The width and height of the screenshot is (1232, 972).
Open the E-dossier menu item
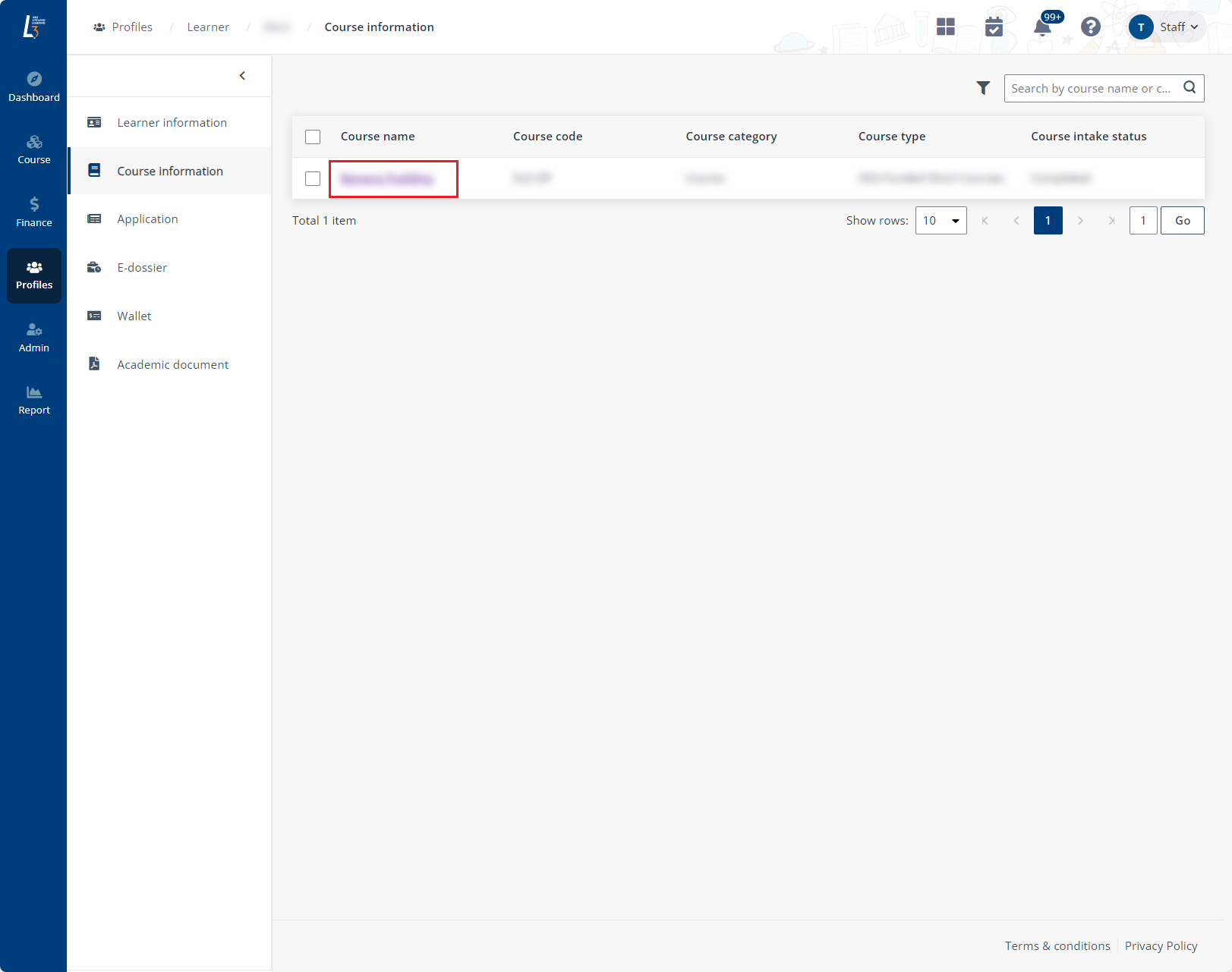pos(142,268)
